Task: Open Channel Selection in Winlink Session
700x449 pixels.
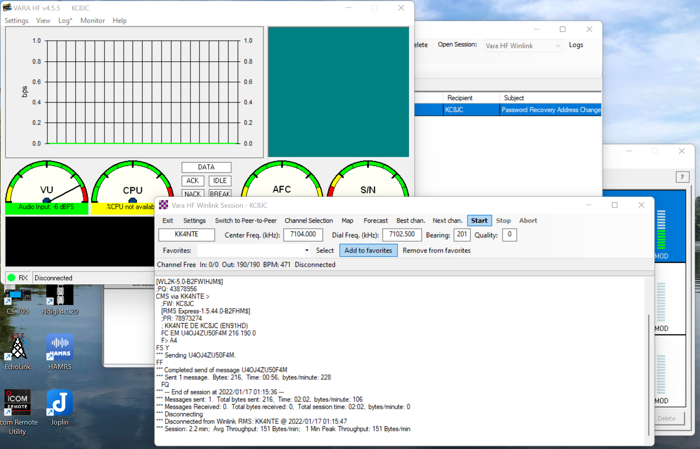Action: tap(308, 220)
